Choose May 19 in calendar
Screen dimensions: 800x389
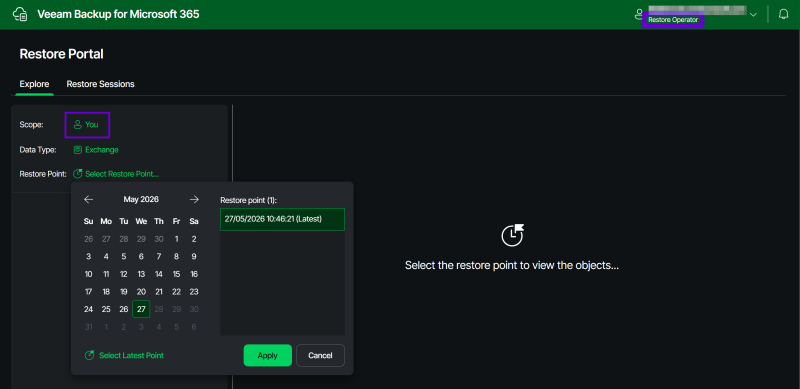pyautogui.click(x=123, y=292)
